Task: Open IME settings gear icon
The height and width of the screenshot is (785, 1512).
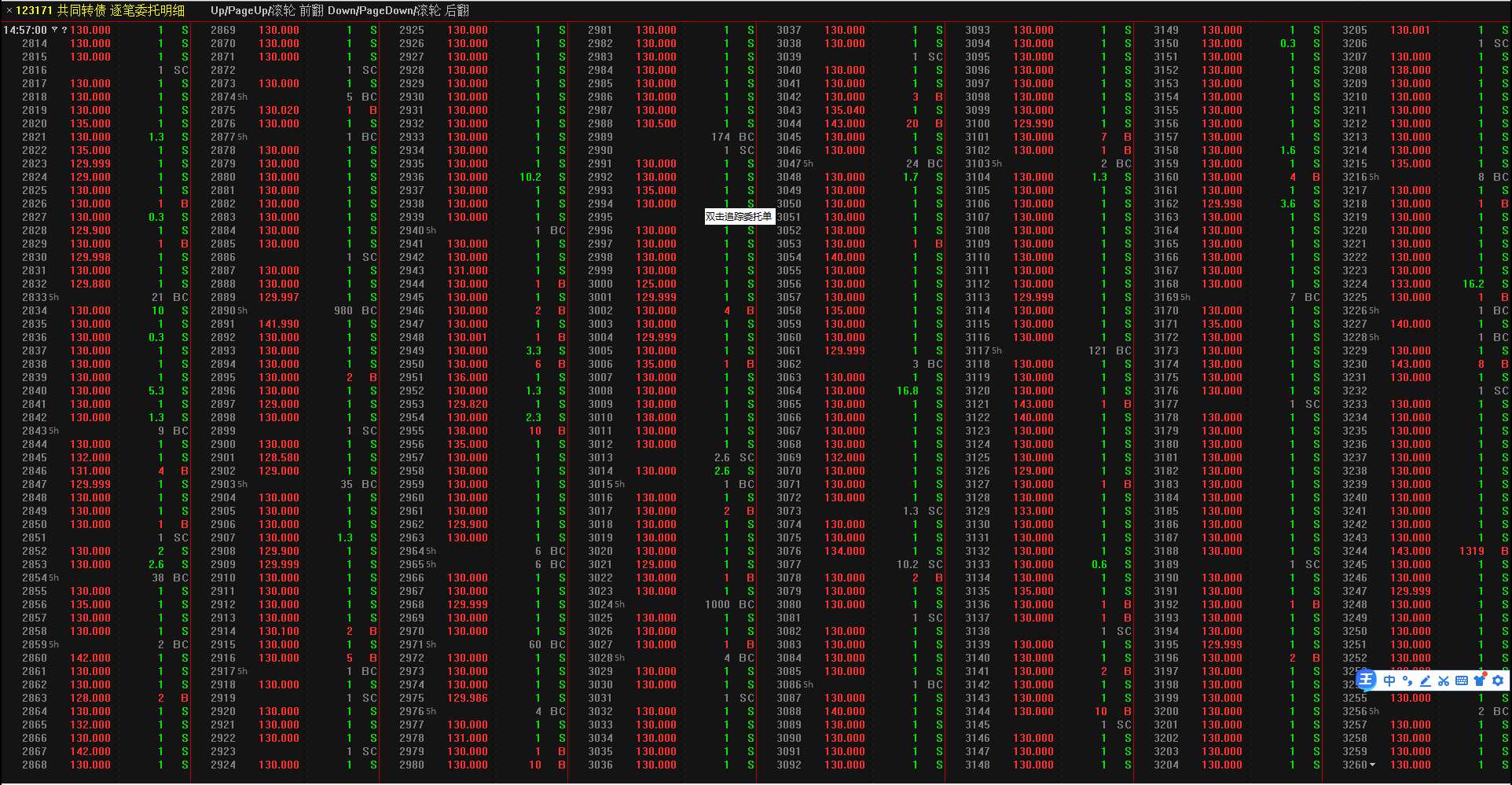Action: click(x=1498, y=680)
